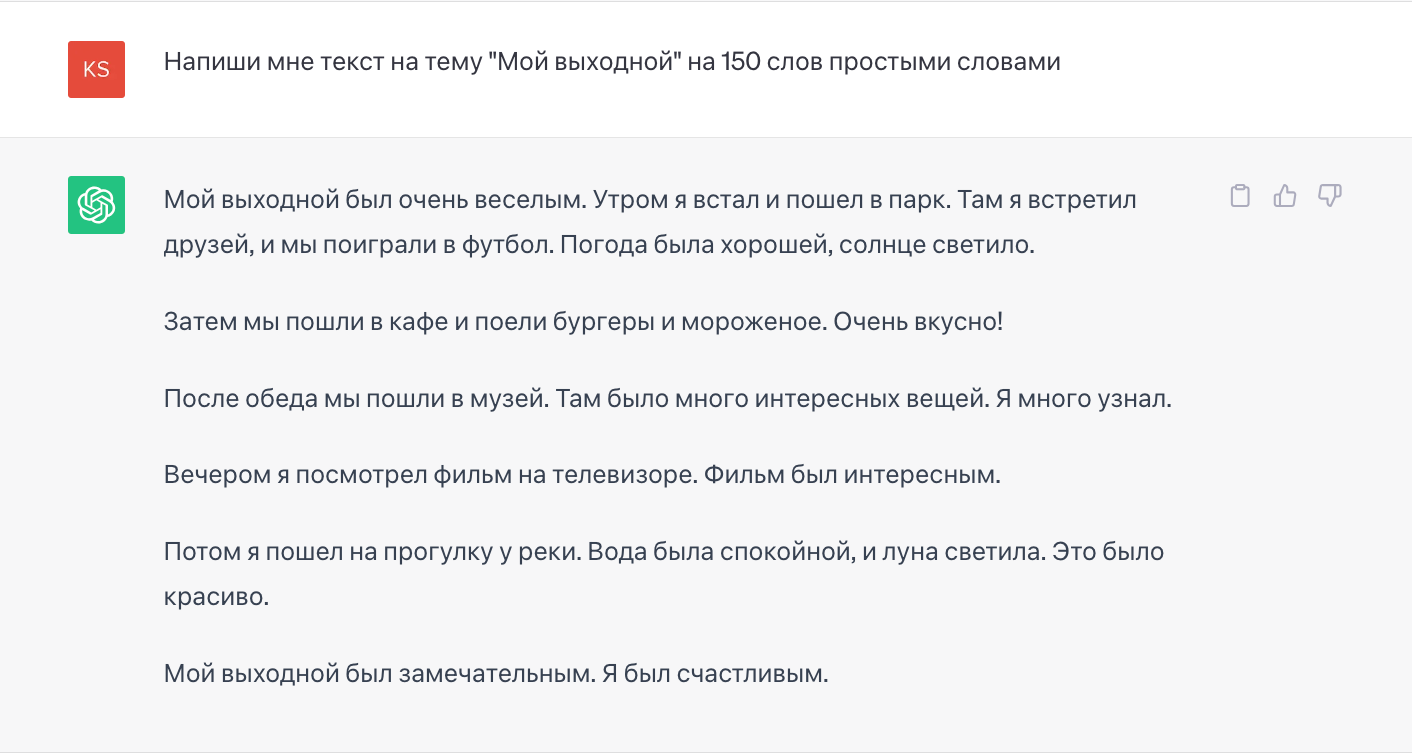This screenshot has height=754, width=1412.
Task: Click the user prompt about "Мой выходной"
Action: point(611,62)
